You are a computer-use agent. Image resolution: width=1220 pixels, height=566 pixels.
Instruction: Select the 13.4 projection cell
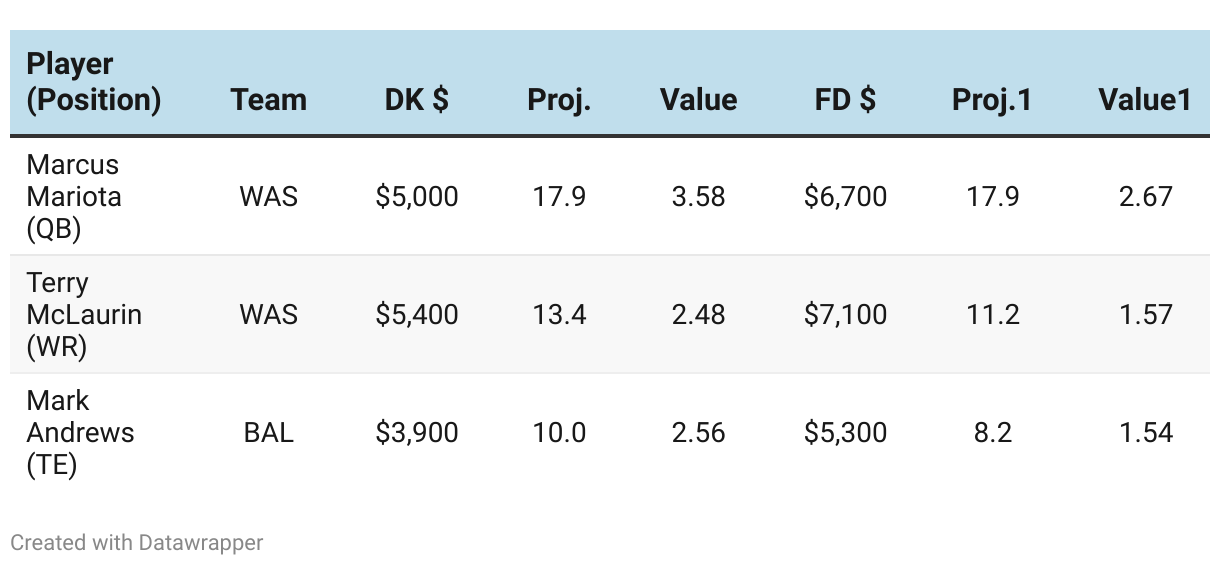pyautogui.click(x=559, y=315)
